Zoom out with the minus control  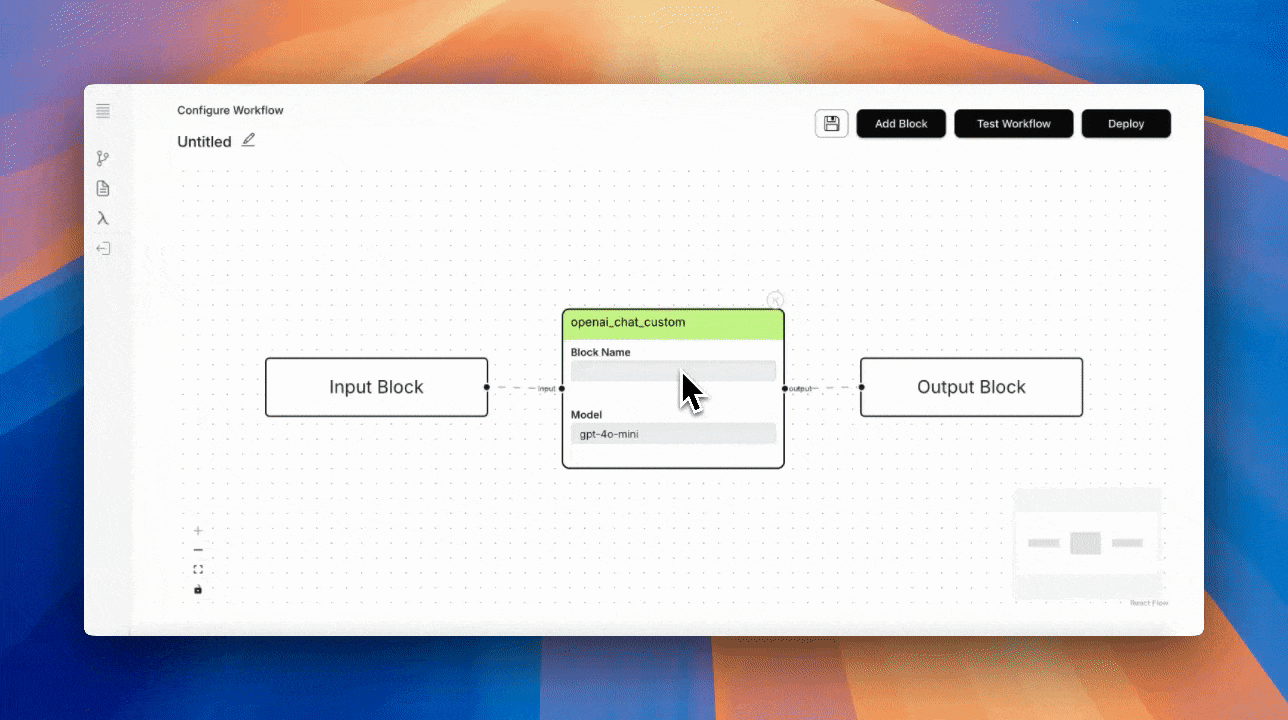pos(198,550)
